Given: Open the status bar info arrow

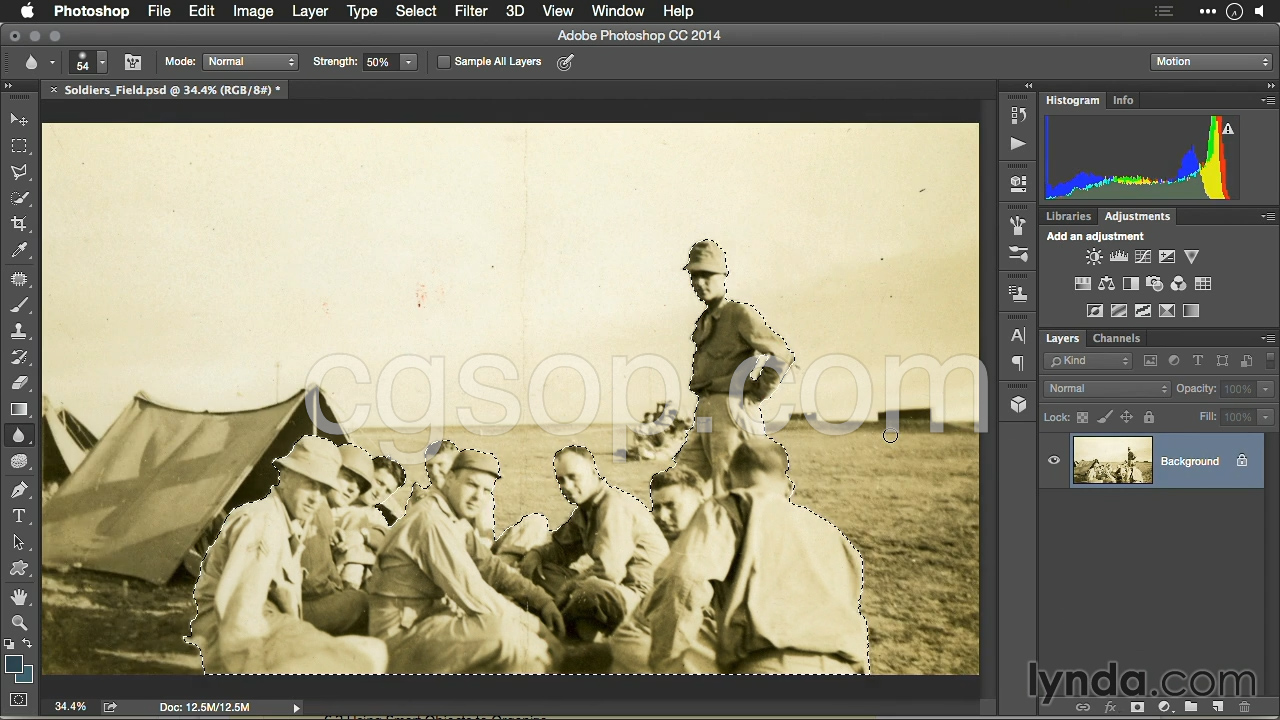Looking at the screenshot, I should point(296,708).
